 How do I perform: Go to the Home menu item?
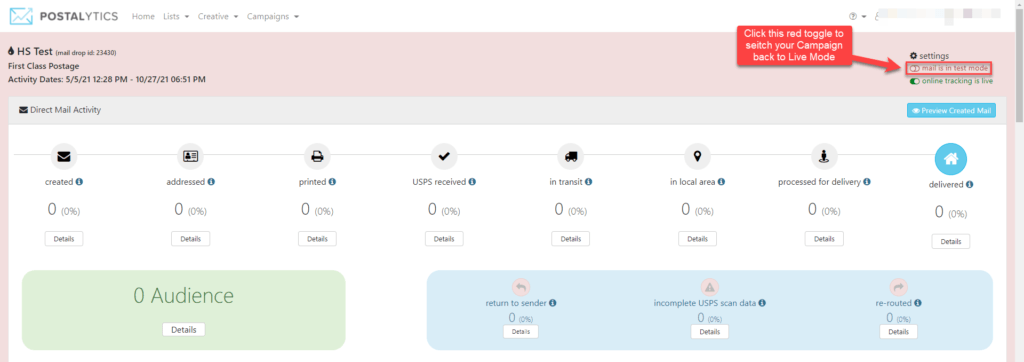point(143,16)
